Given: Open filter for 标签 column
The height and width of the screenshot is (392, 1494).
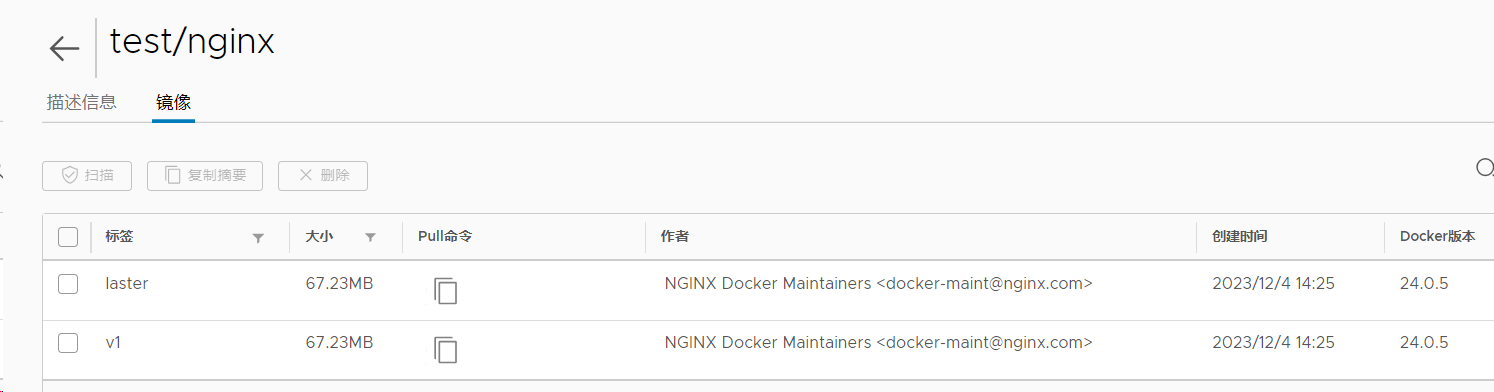Looking at the screenshot, I should [258, 238].
